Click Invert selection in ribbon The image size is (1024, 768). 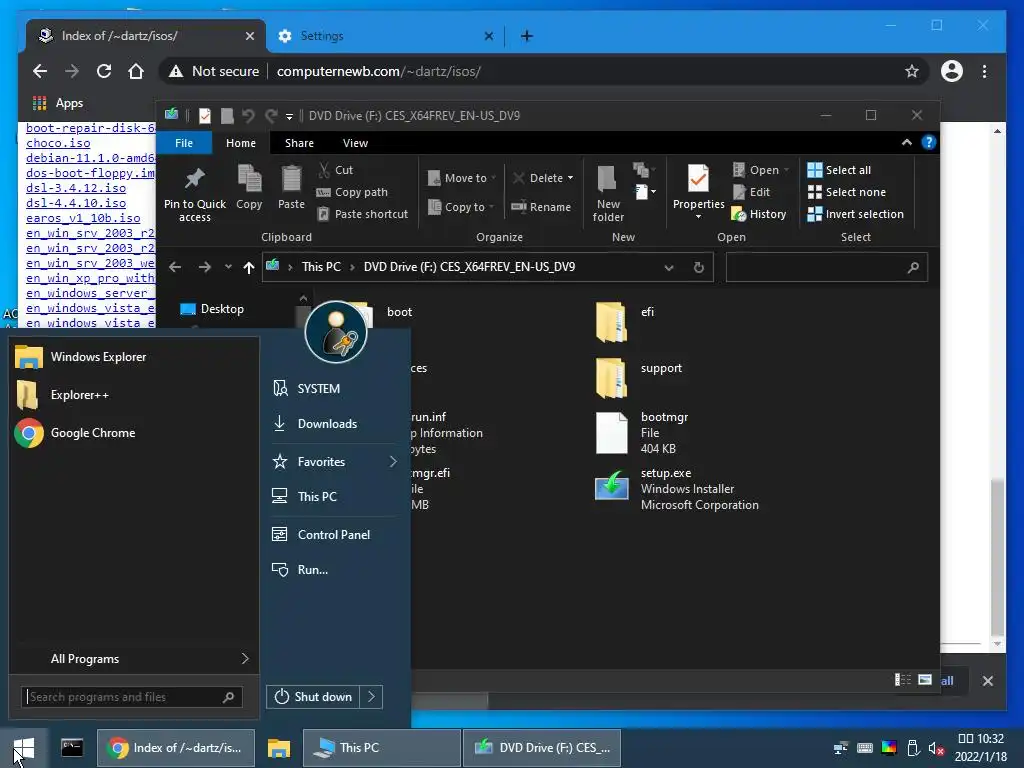[856, 214]
